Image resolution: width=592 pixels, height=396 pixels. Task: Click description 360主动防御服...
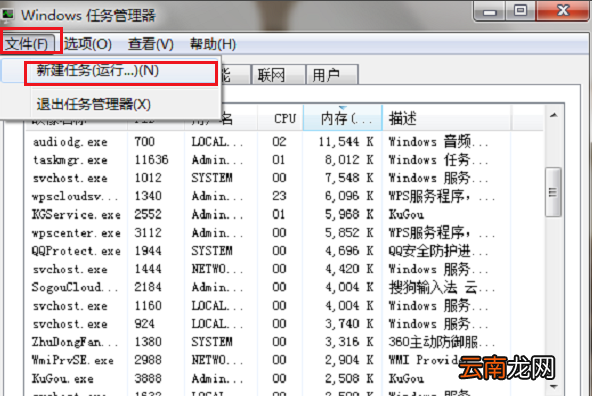[442, 342]
